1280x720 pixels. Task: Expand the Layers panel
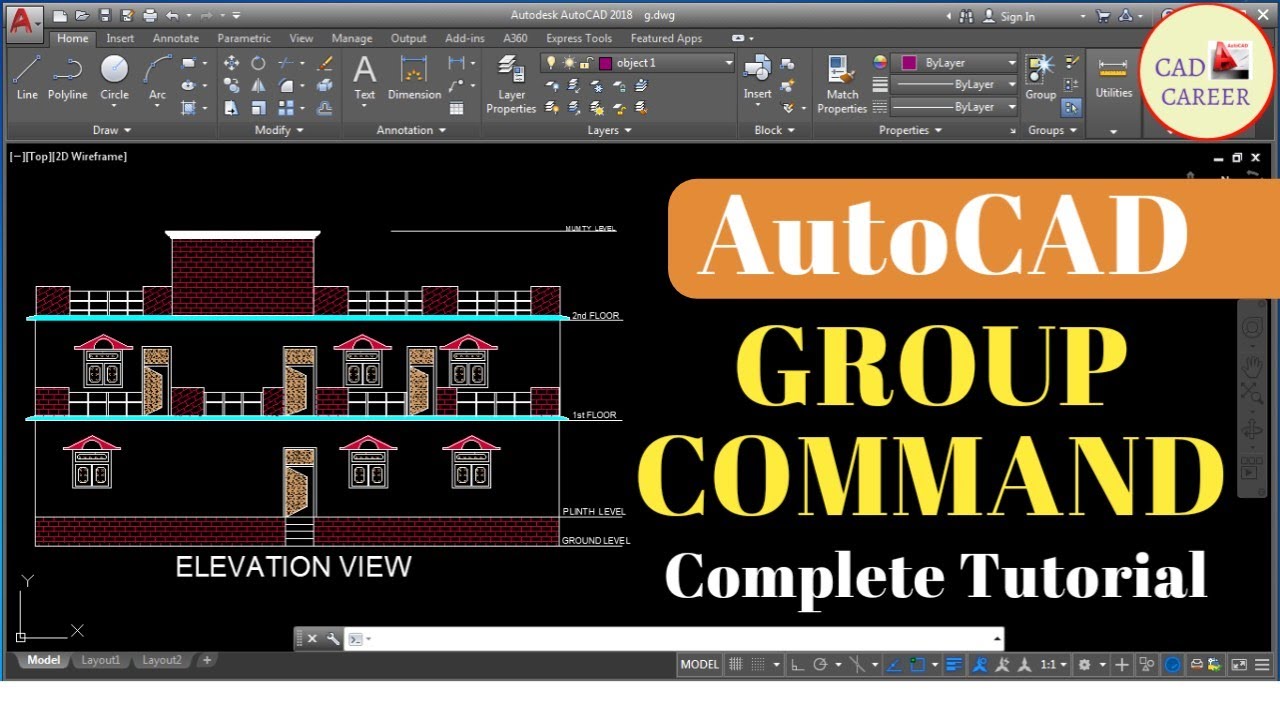coord(609,130)
